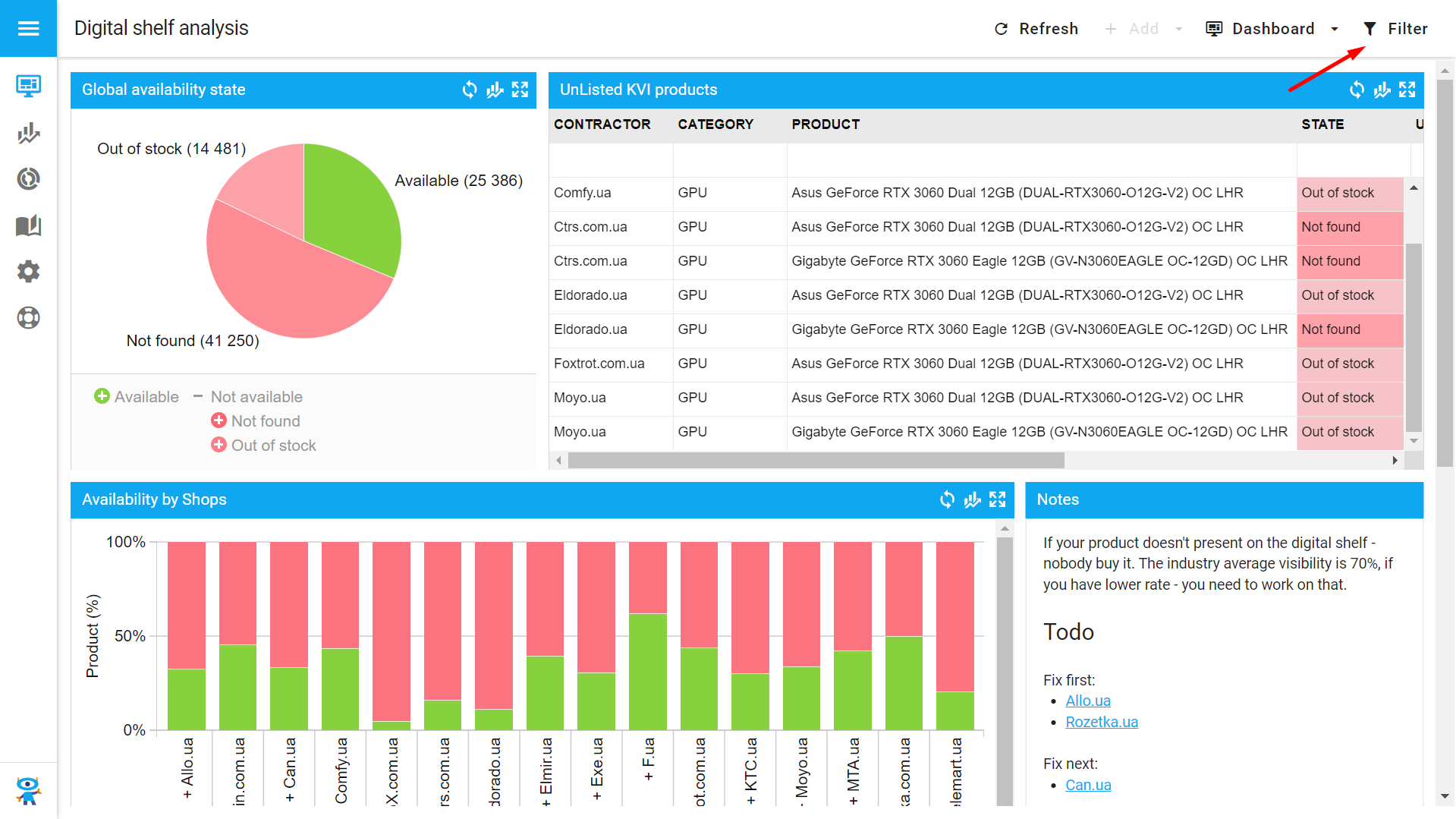Maximize the UnListed KVI products widget
The image size is (1456, 819).
1407,90
